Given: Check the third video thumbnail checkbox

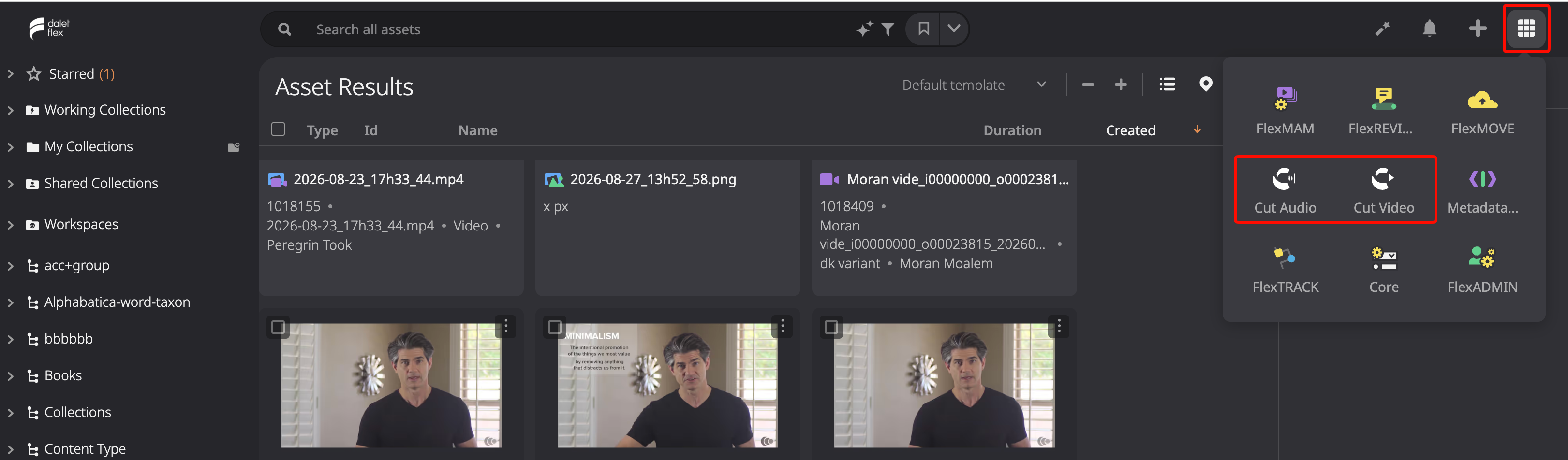Looking at the screenshot, I should [831, 327].
